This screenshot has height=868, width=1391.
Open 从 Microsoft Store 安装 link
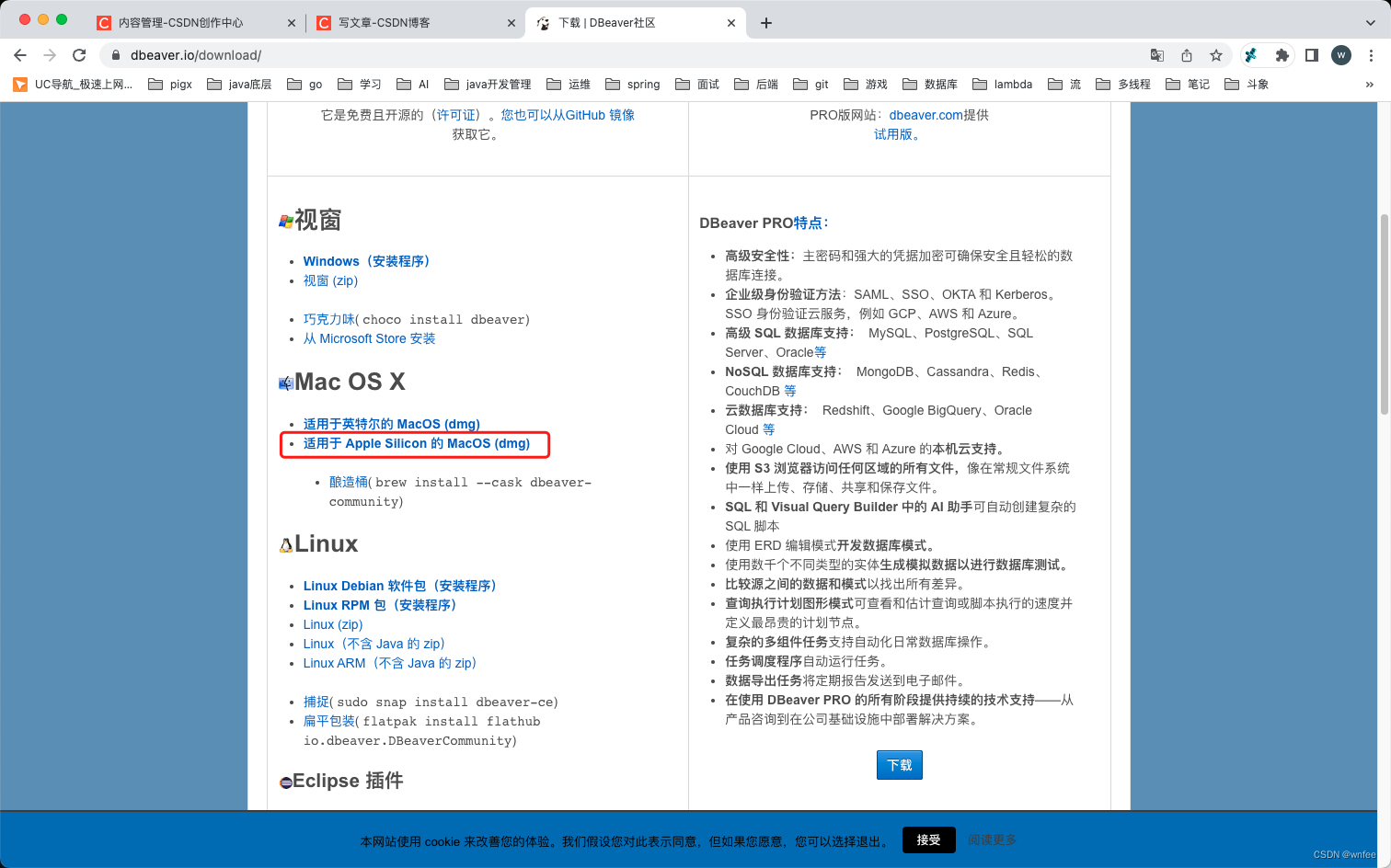point(369,338)
